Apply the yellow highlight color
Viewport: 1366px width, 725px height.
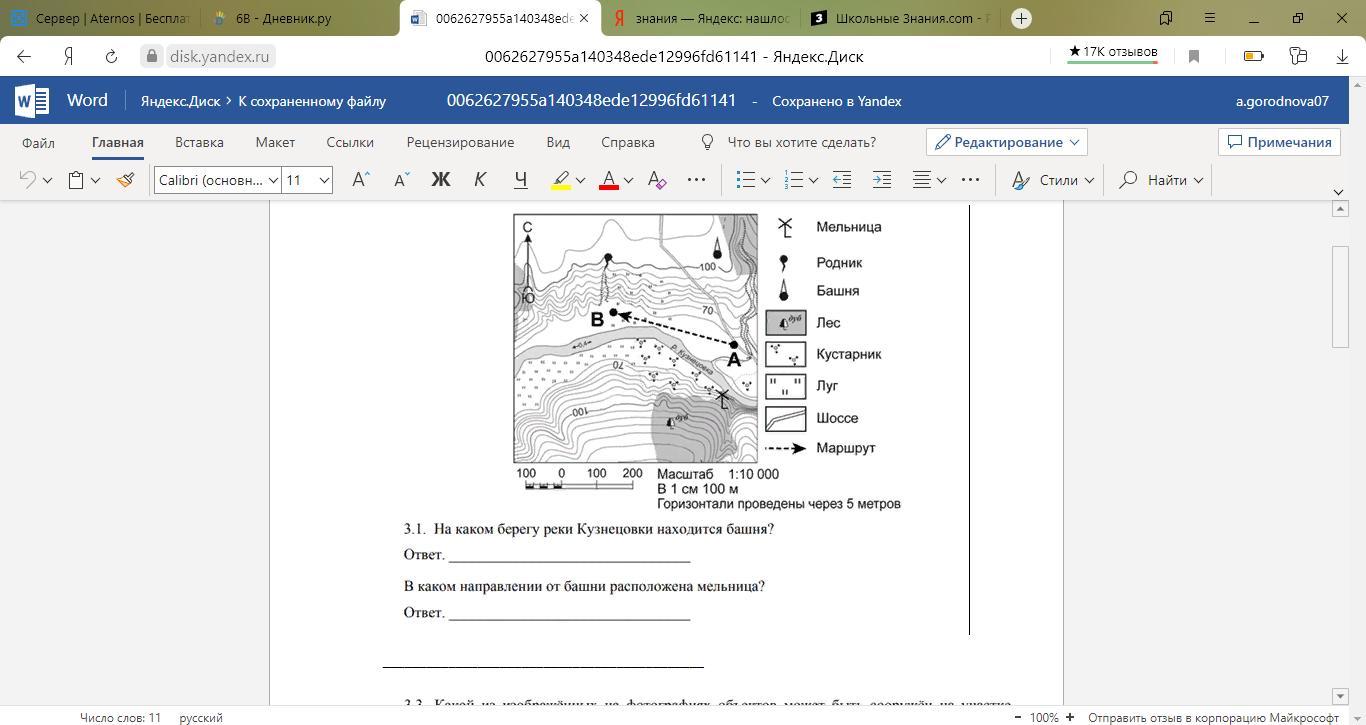(561, 180)
